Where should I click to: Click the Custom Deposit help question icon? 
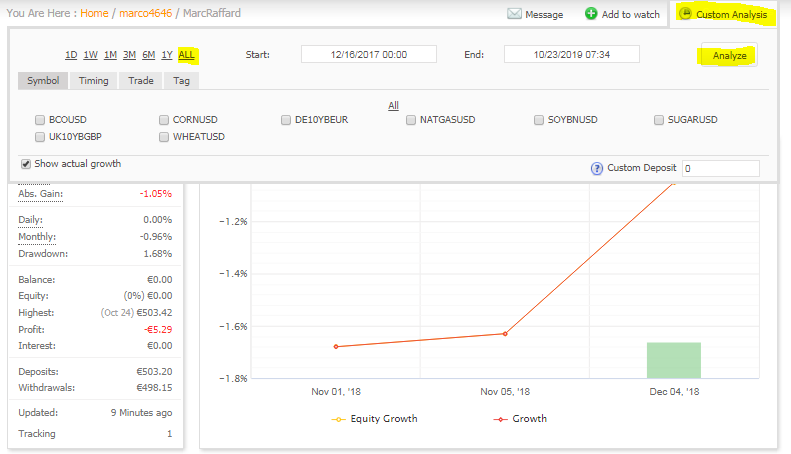(x=597, y=169)
